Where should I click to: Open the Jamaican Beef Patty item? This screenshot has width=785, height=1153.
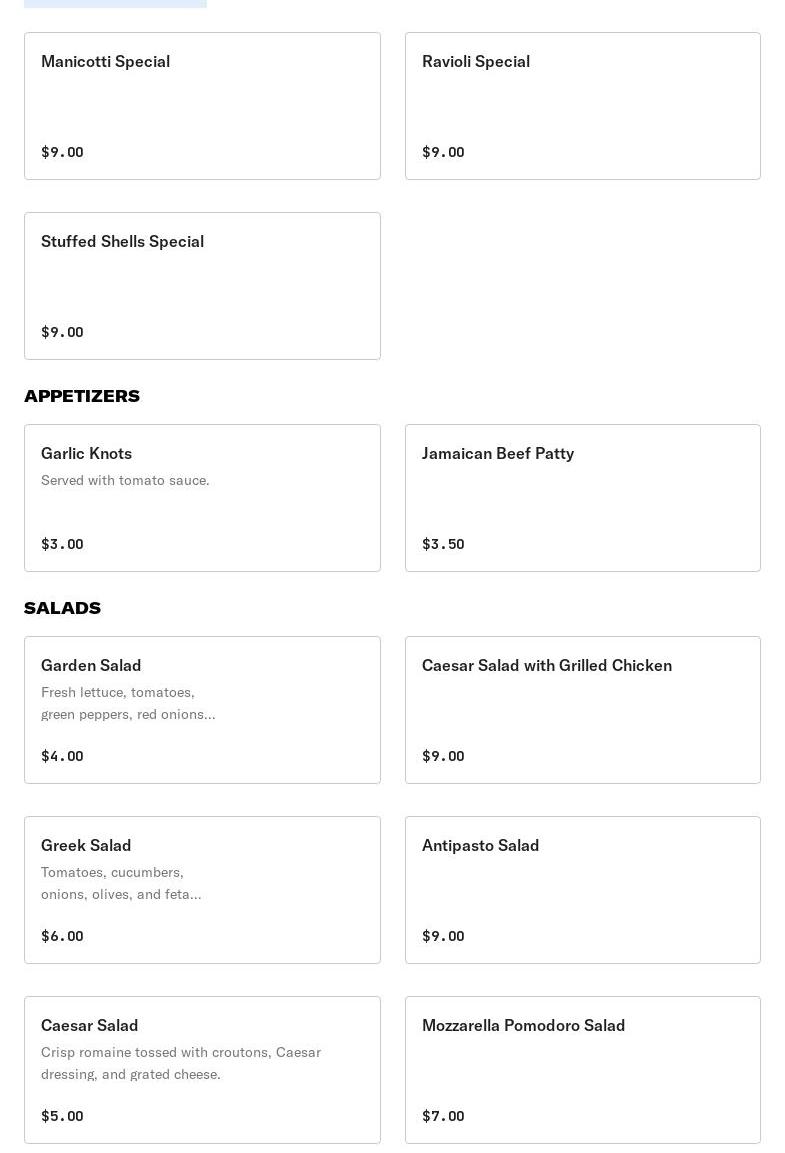(583, 498)
